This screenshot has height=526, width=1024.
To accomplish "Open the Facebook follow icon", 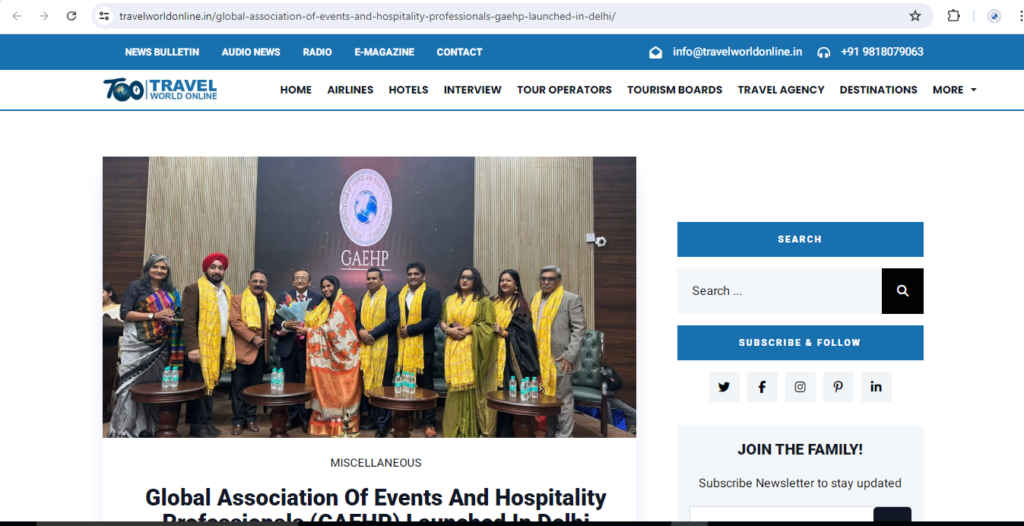I will tap(761, 387).
